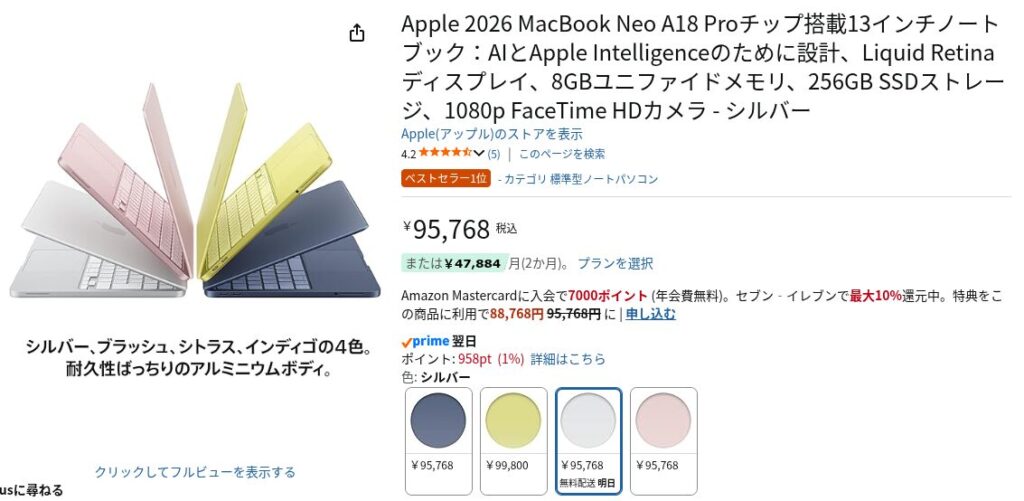Open the rating breakdown chevron next to stars

pos(479,154)
